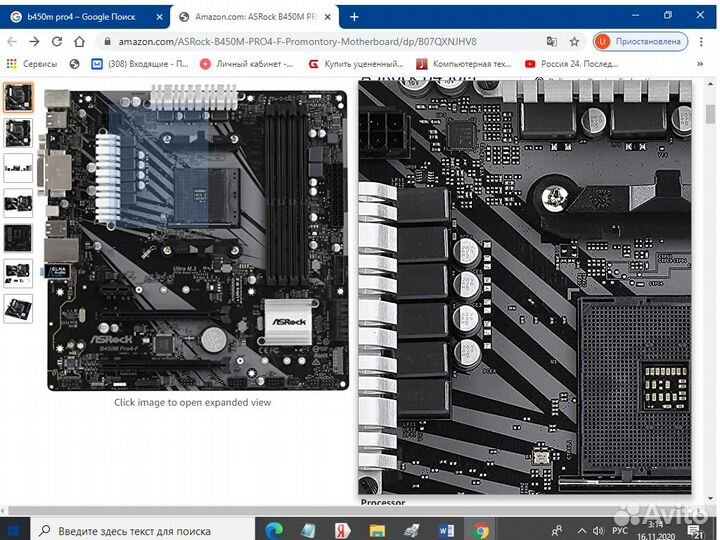
Task: Open a new browser tab
Action: tap(354, 17)
